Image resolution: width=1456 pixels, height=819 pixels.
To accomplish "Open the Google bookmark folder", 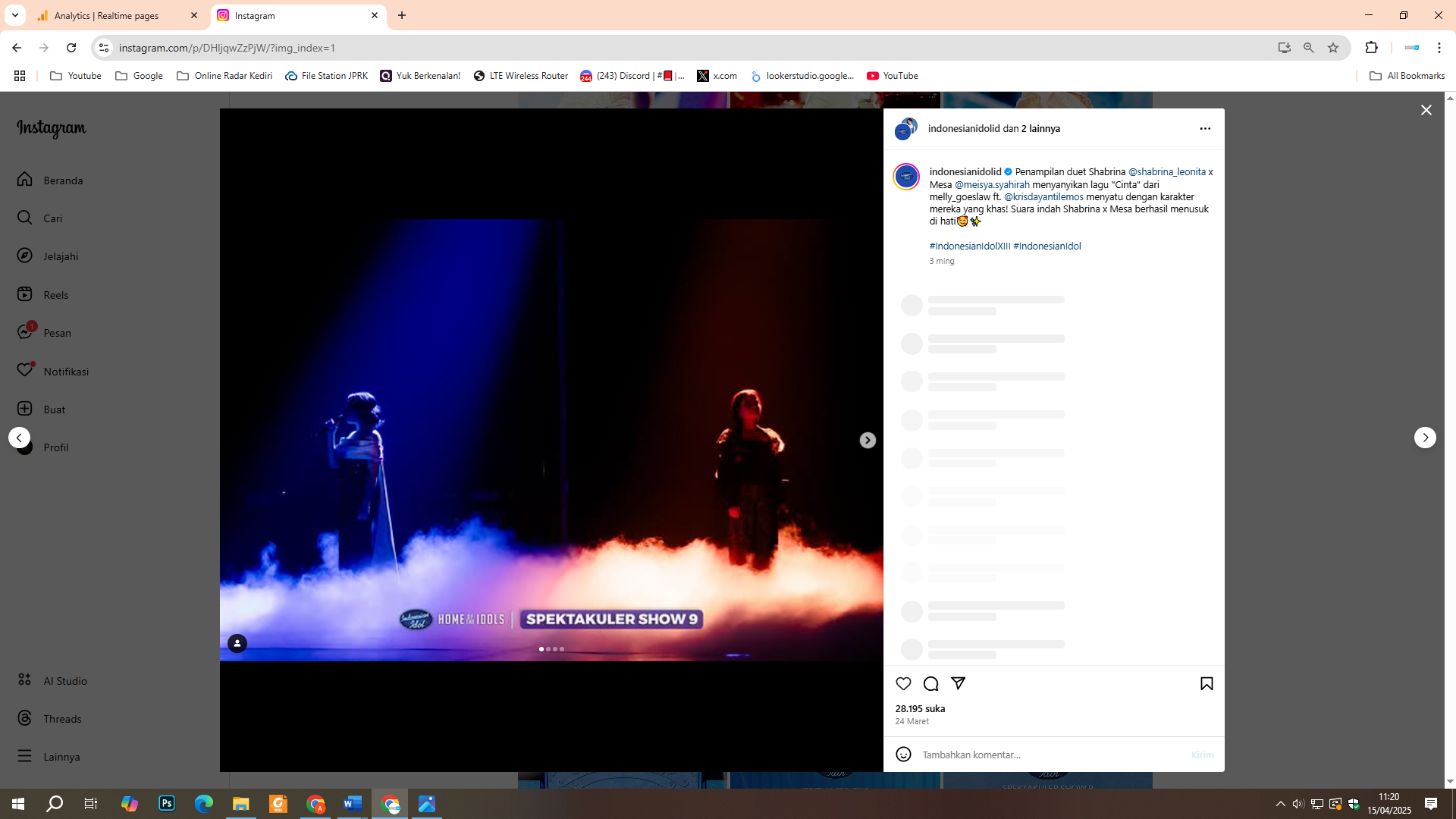I will [139, 76].
